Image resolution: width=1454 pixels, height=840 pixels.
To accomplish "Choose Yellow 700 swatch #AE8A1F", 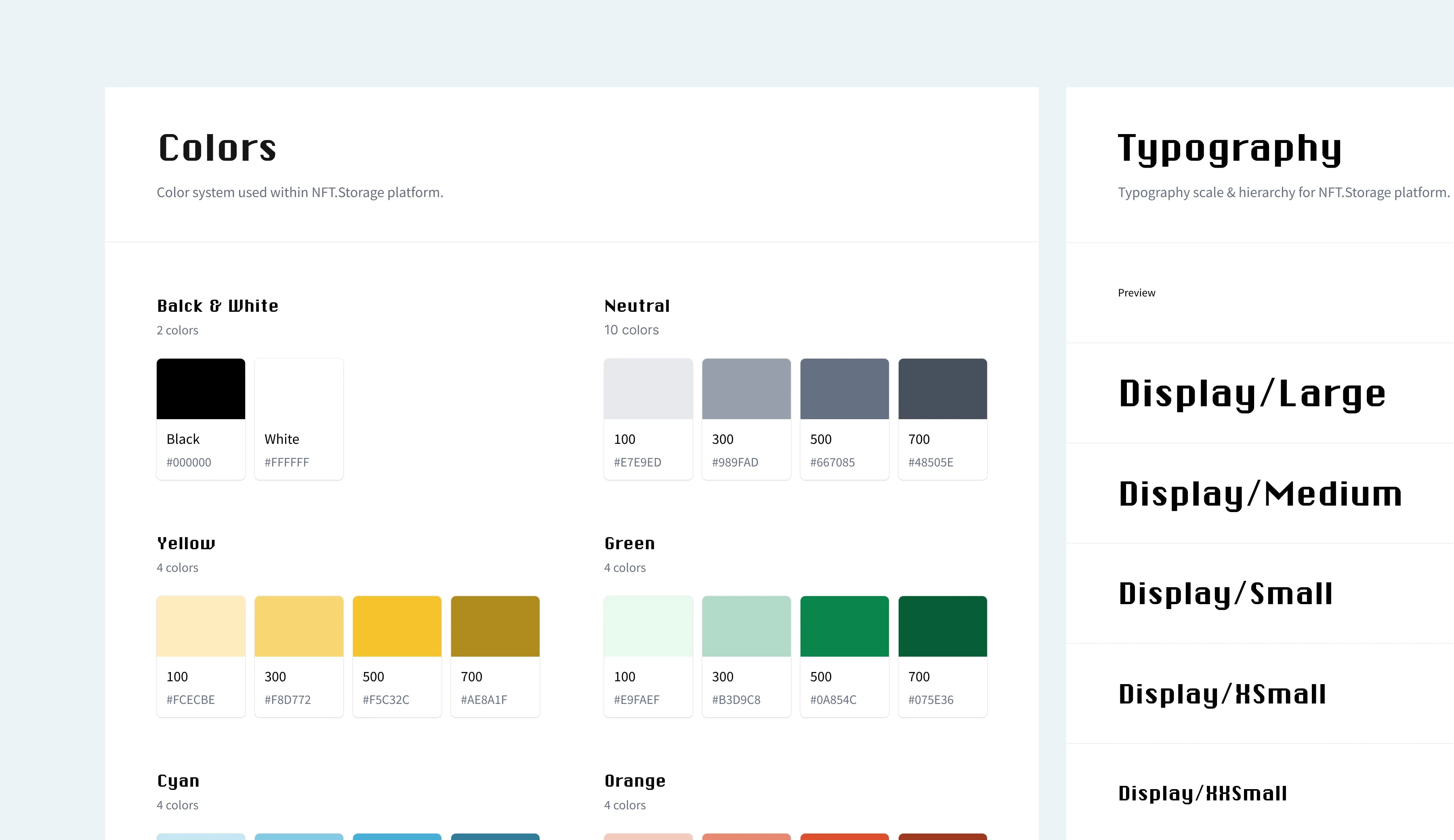I will 495,657.
